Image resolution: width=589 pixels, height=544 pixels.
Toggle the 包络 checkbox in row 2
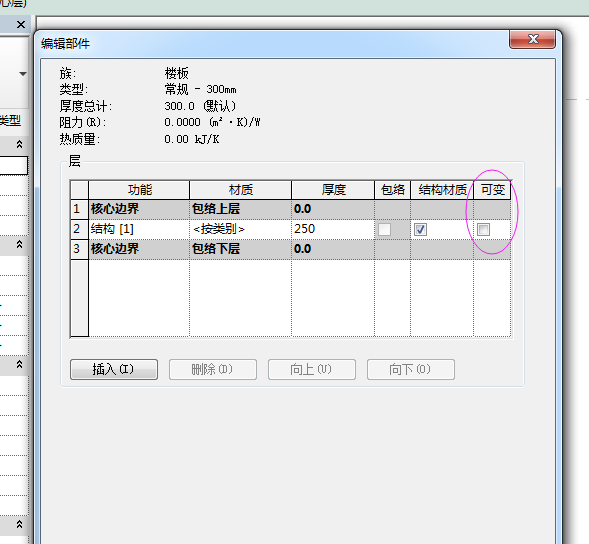[384, 229]
